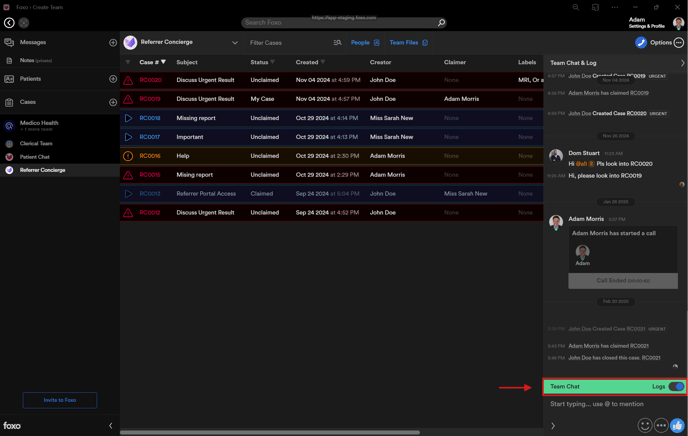Viewport: 688px width, 436px height.
Task: Click the urgent triangle icon for RC0012
Action: [x=128, y=213]
